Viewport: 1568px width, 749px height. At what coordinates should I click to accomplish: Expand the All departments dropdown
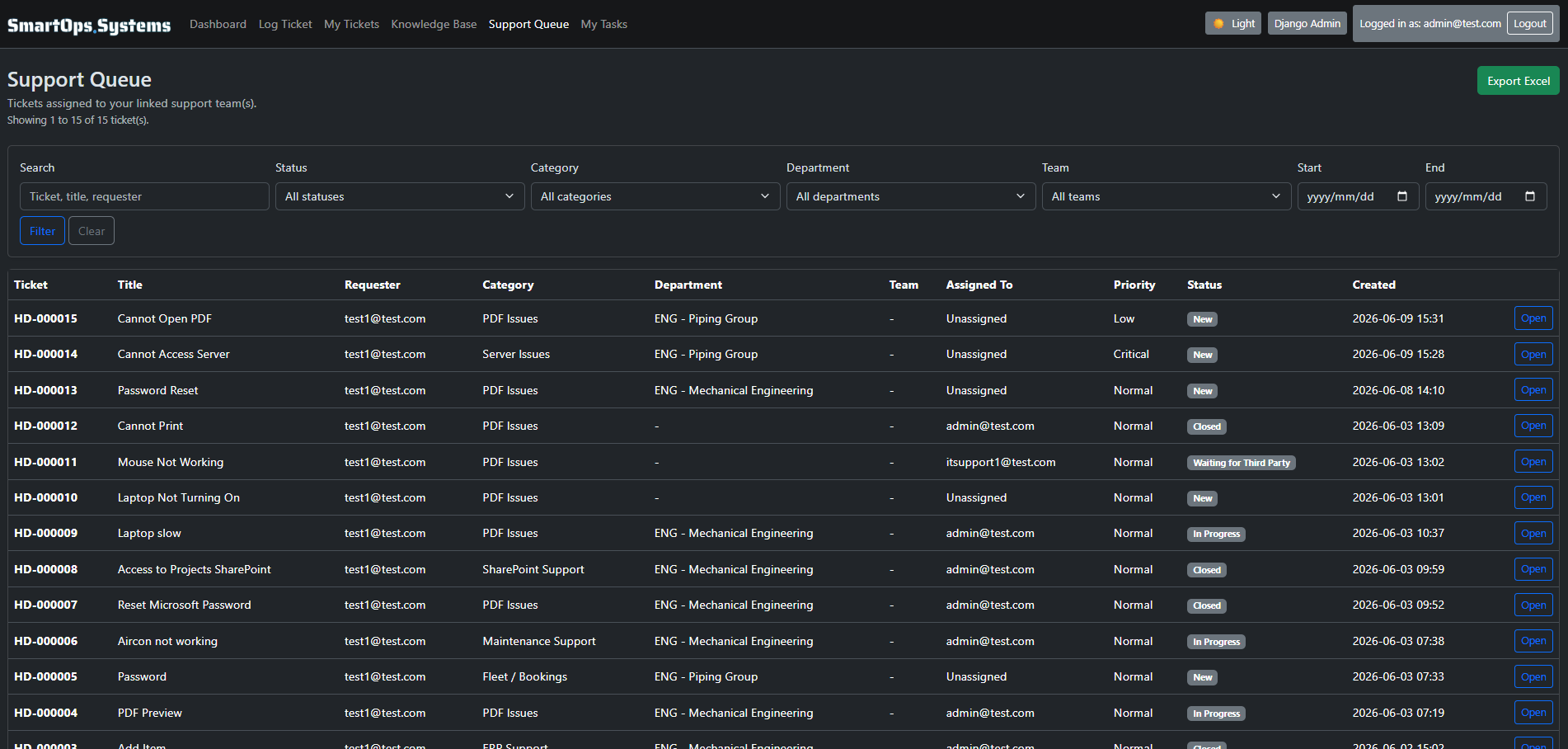[x=911, y=196]
